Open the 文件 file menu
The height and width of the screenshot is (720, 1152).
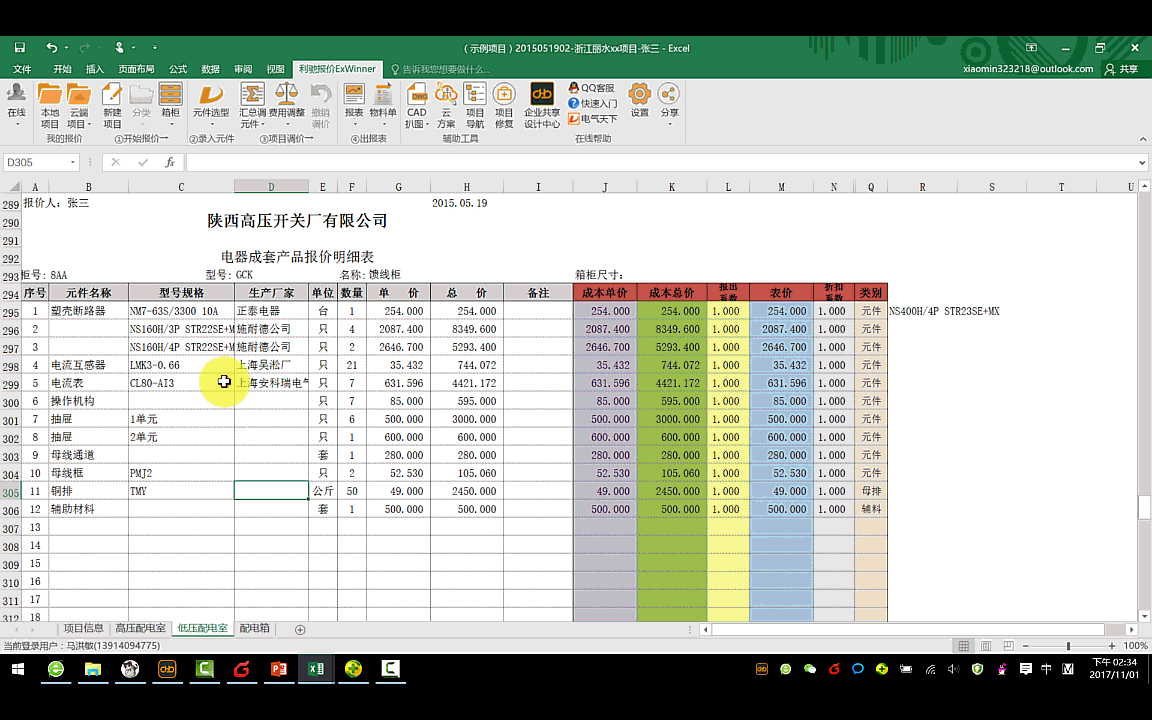tap(22, 69)
